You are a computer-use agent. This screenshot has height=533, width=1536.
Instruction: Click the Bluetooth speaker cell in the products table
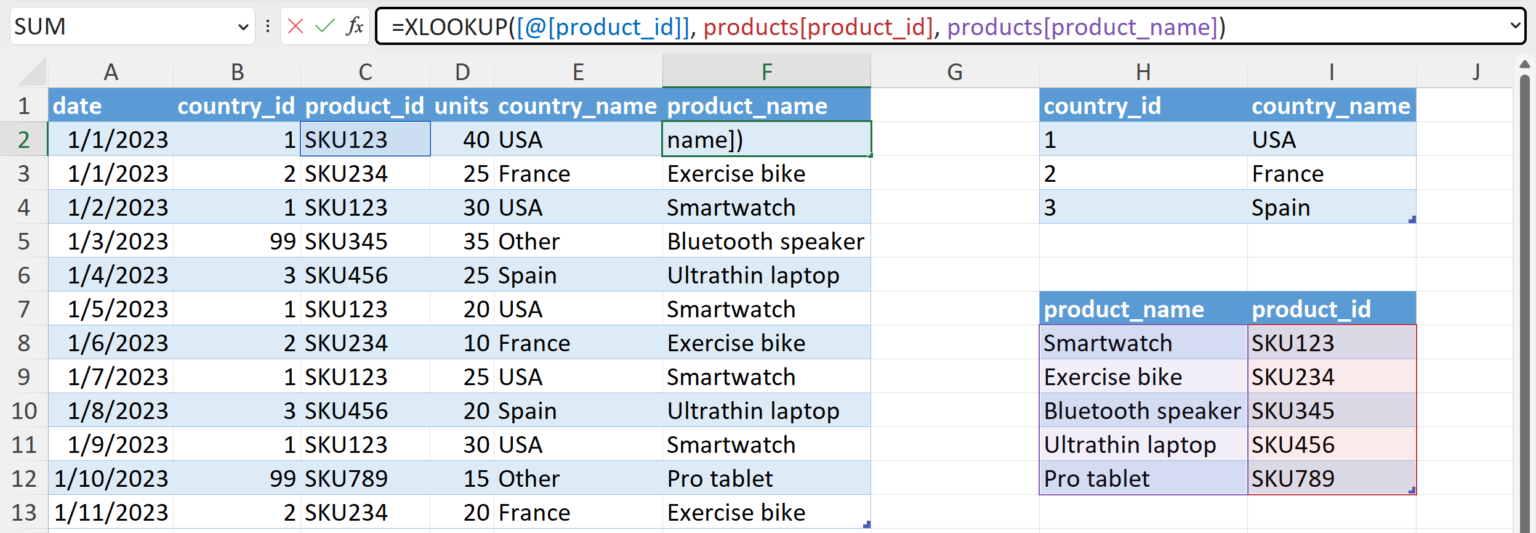(1142, 411)
